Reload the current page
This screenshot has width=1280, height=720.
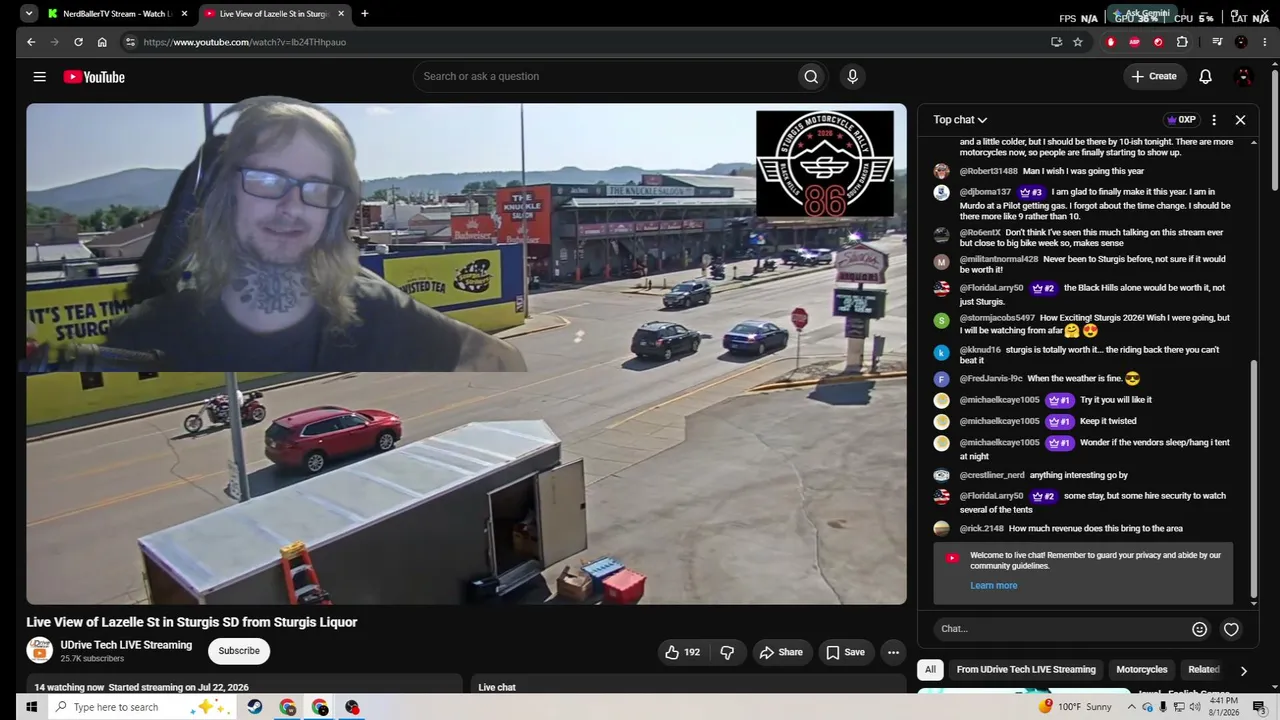[78, 42]
